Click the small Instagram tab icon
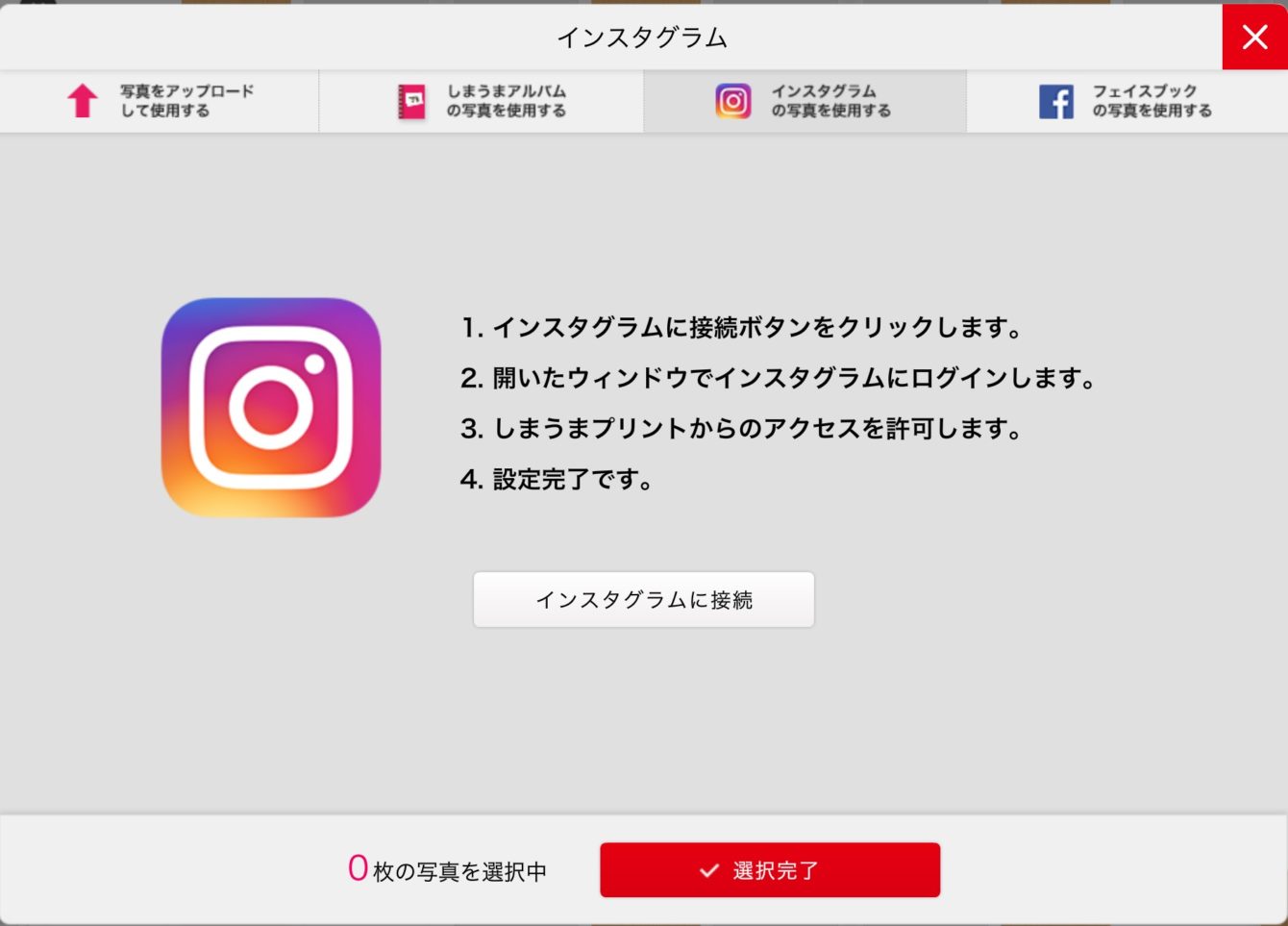 732,101
